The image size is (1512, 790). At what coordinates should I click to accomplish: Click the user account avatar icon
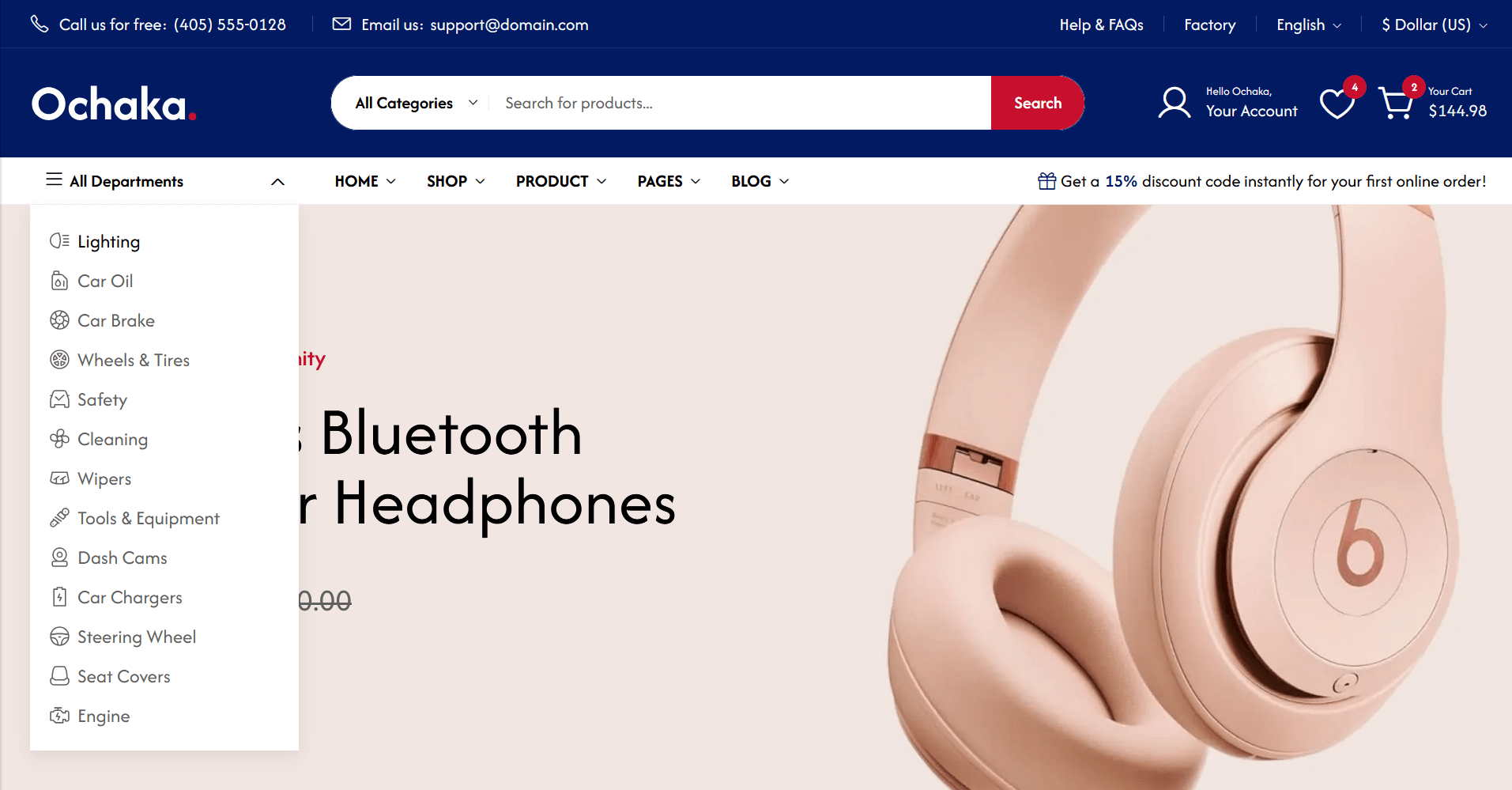[x=1175, y=103]
